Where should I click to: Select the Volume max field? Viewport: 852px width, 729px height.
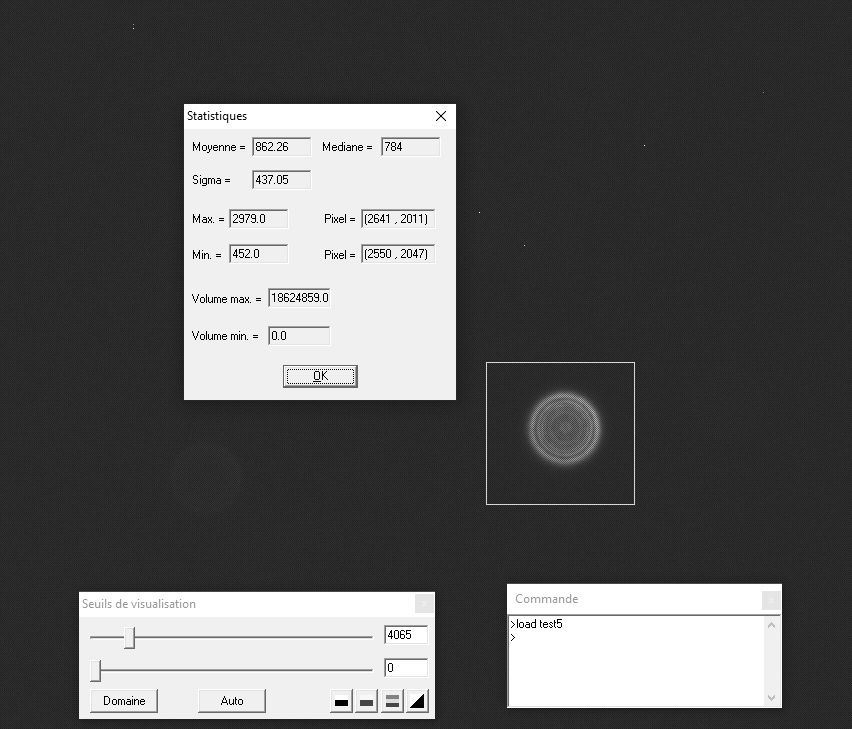(x=298, y=297)
